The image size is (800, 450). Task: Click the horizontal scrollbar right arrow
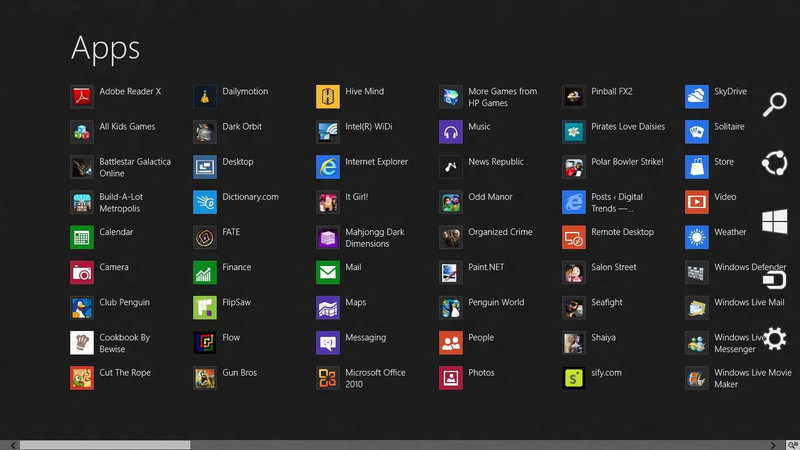pos(773,445)
